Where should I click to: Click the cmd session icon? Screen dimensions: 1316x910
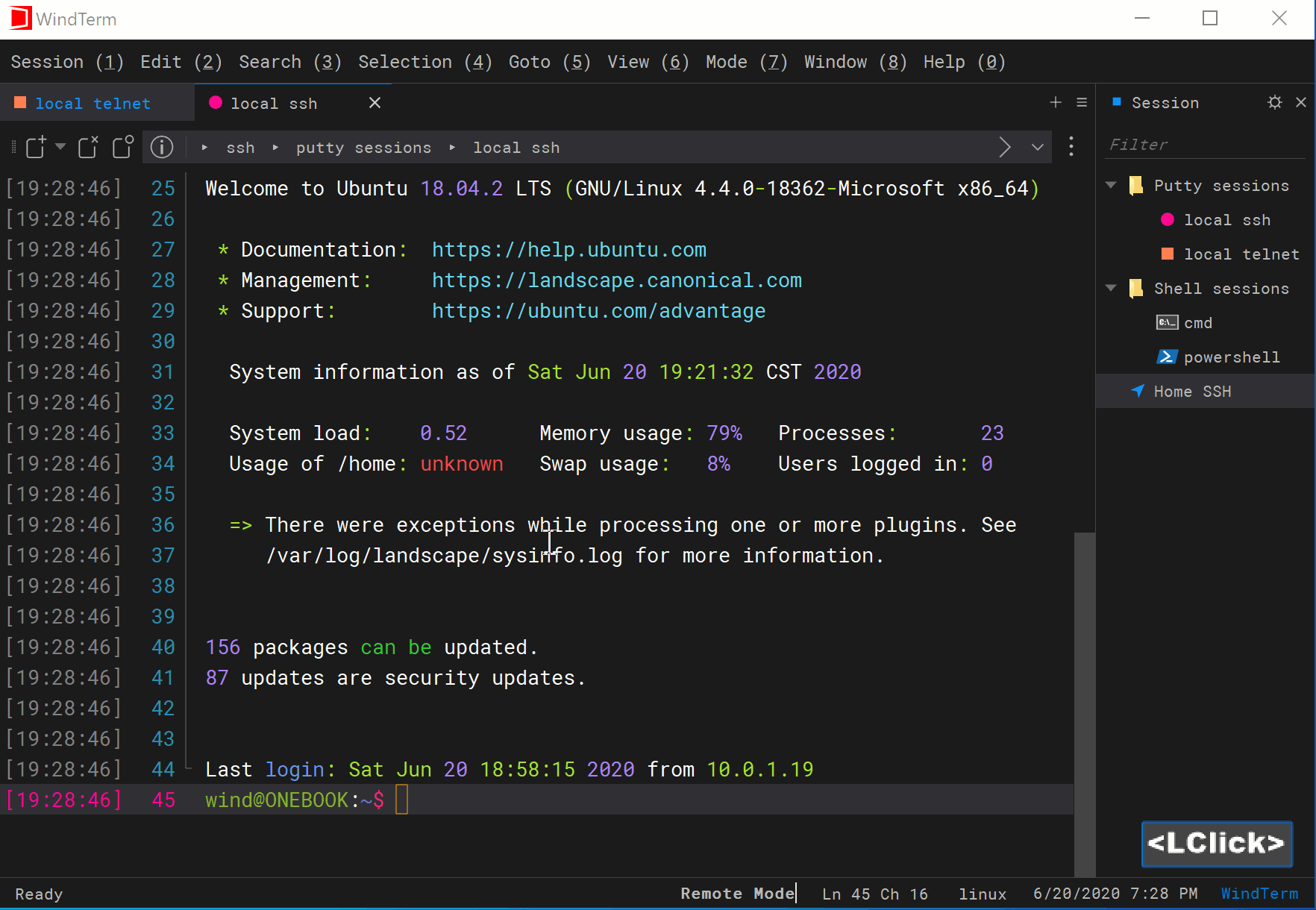(x=1167, y=322)
